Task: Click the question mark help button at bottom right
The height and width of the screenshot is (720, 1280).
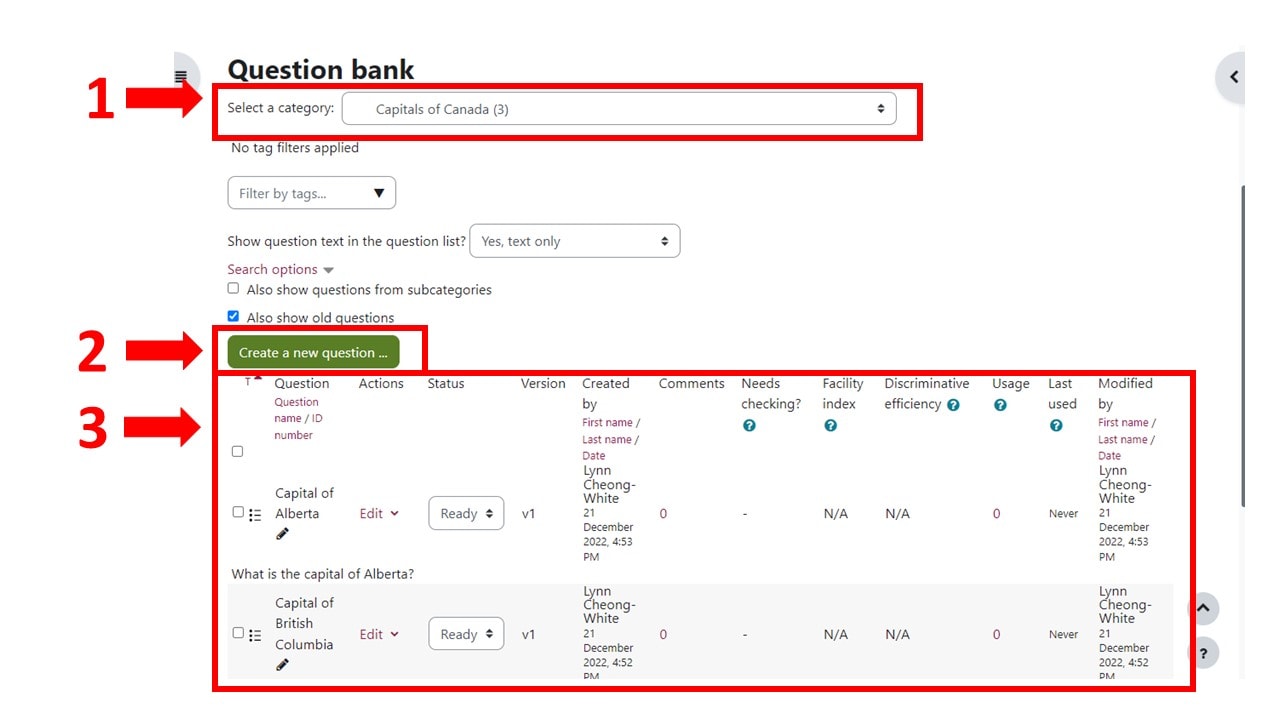Action: pyautogui.click(x=1203, y=652)
